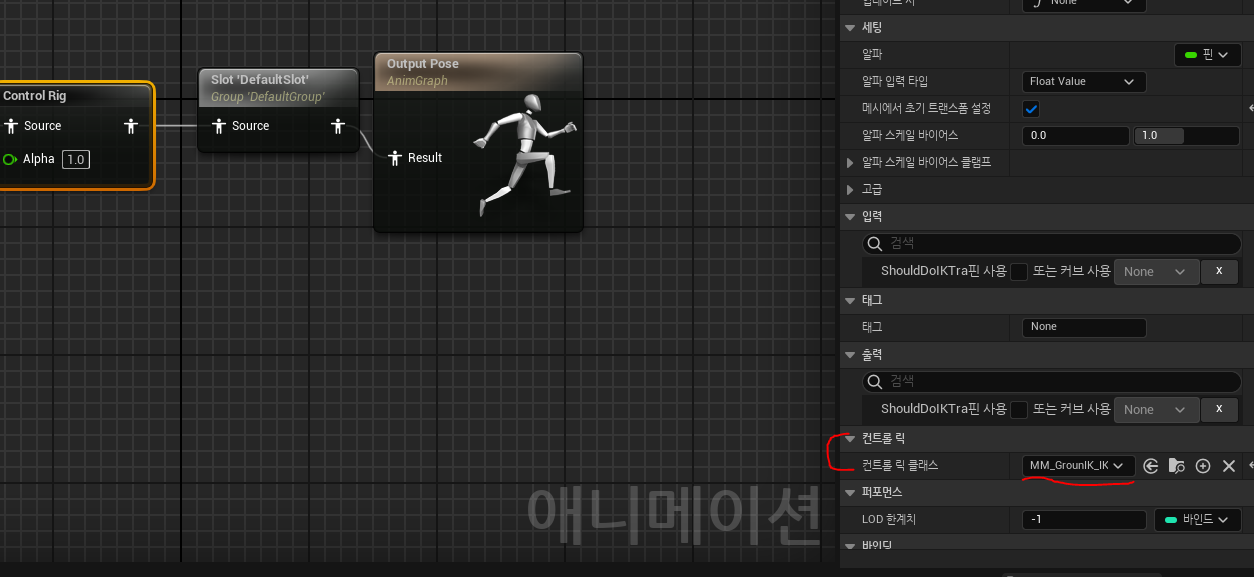Enable ShouldDoIKTra pin checkbox under 입력

1019,271
